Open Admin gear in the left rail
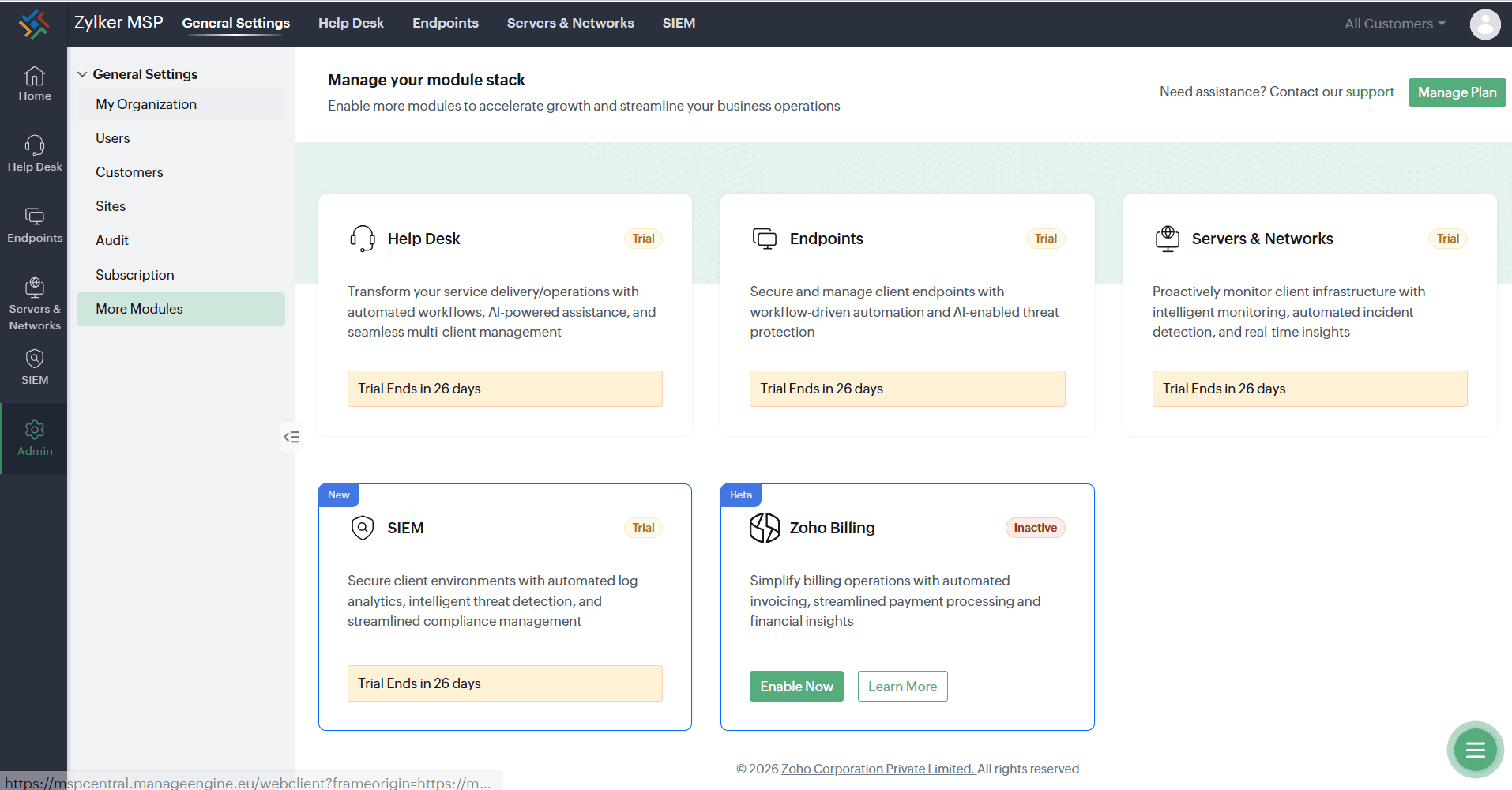1512x790 pixels. (35, 438)
